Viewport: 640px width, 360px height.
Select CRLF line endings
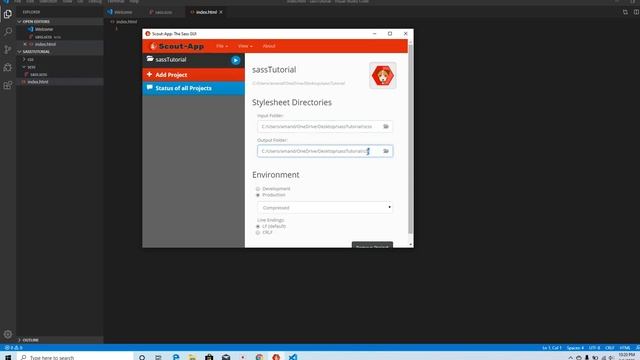tap(258, 232)
